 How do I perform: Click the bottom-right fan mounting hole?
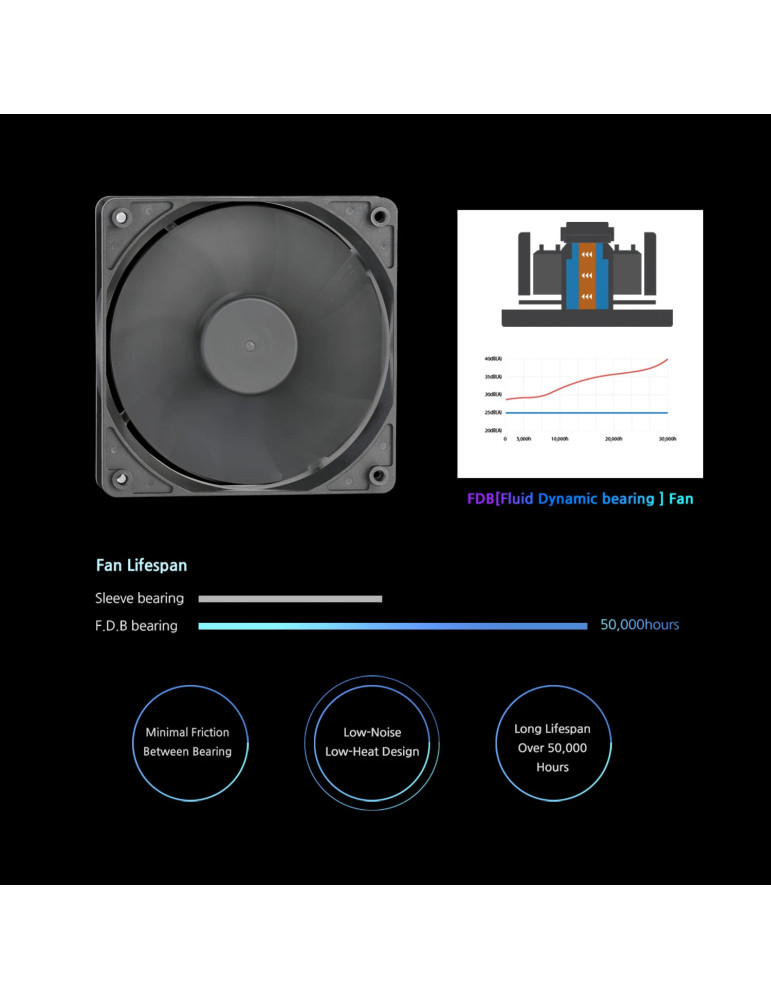[378, 475]
